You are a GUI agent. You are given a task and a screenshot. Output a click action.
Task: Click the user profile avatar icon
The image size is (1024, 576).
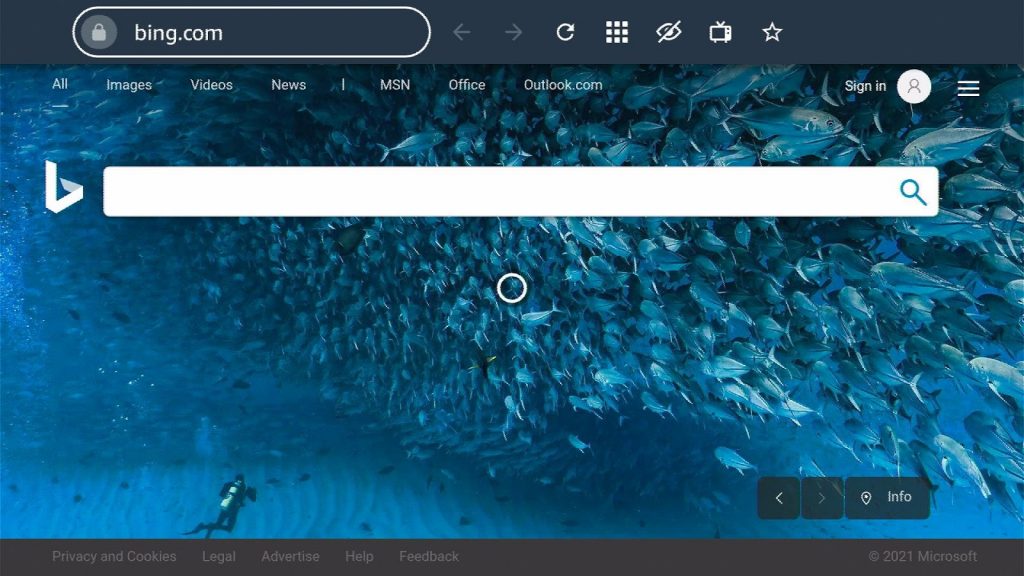tap(914, 86)
